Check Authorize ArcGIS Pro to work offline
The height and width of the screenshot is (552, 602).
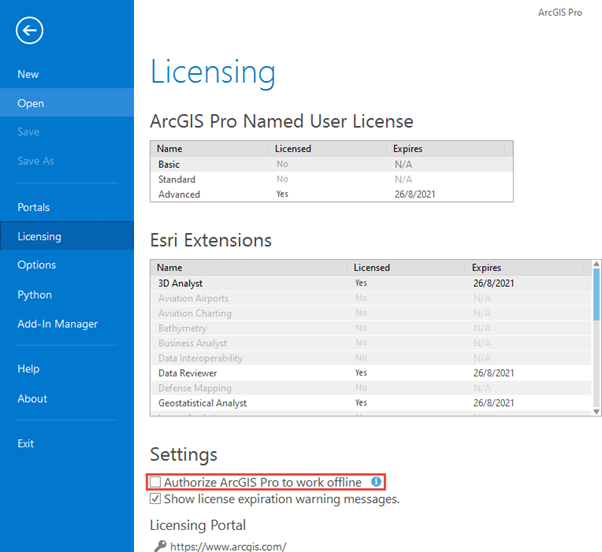tap(155, 482)
